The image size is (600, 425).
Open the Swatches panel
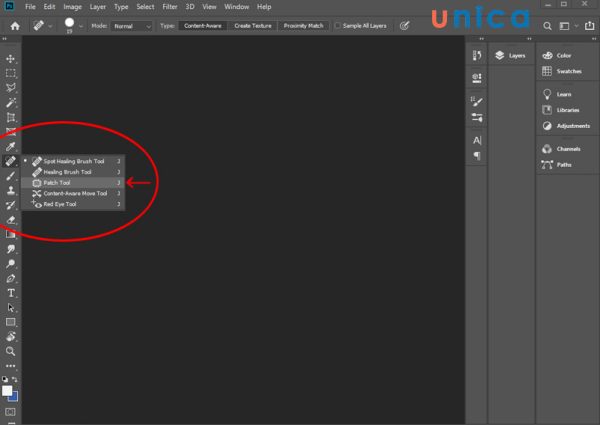tap(562, 71)
